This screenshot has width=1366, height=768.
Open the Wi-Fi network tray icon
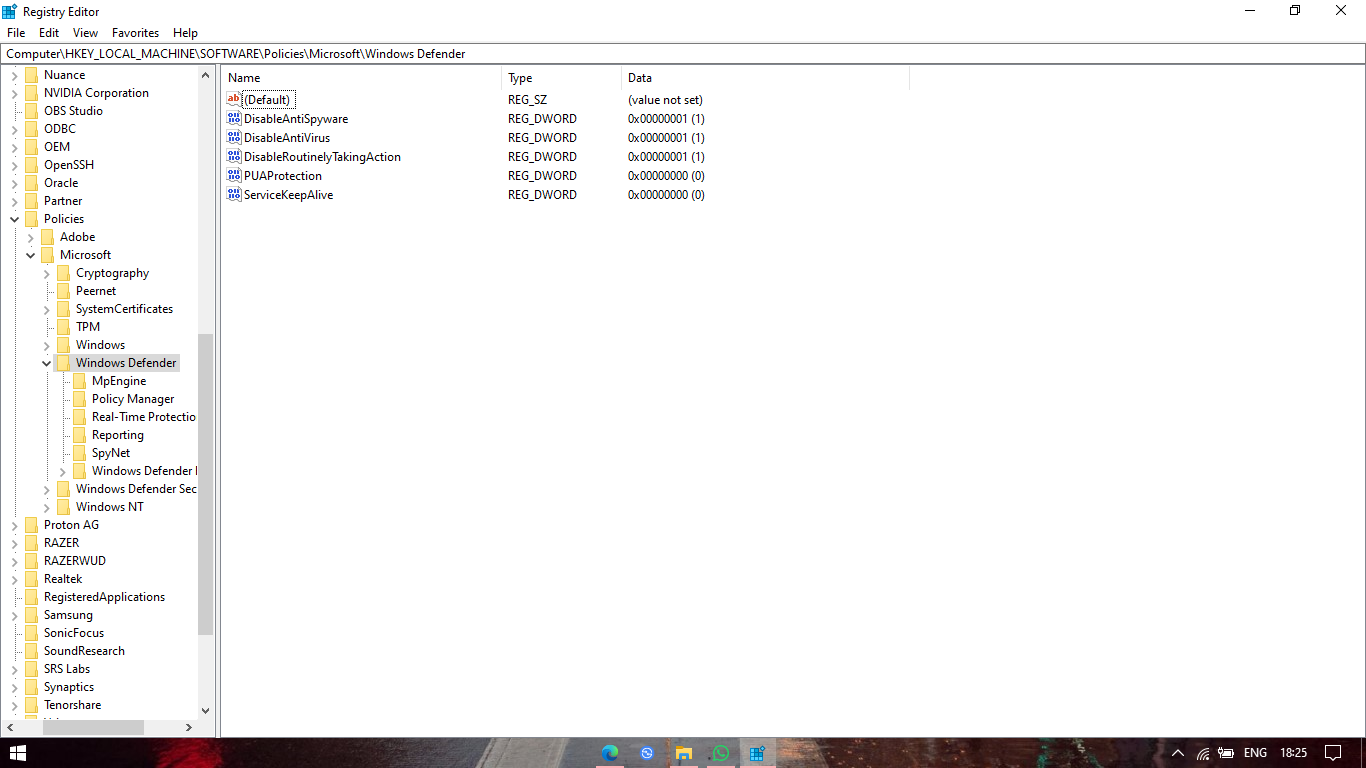point(1203,753)
